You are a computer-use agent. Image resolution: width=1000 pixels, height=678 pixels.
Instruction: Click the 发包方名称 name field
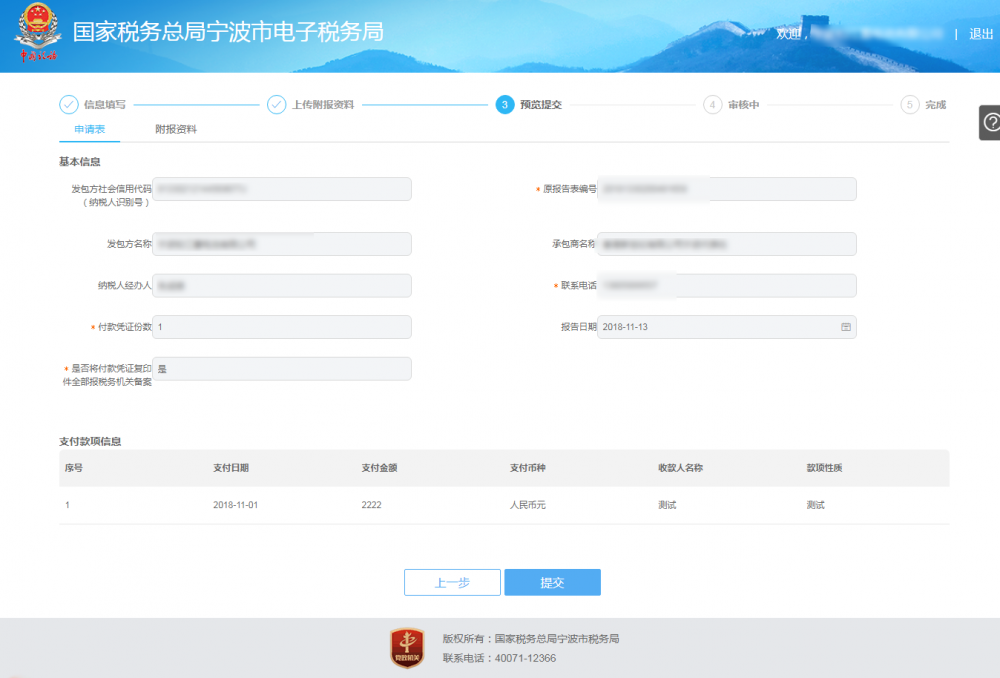(281, 243)
